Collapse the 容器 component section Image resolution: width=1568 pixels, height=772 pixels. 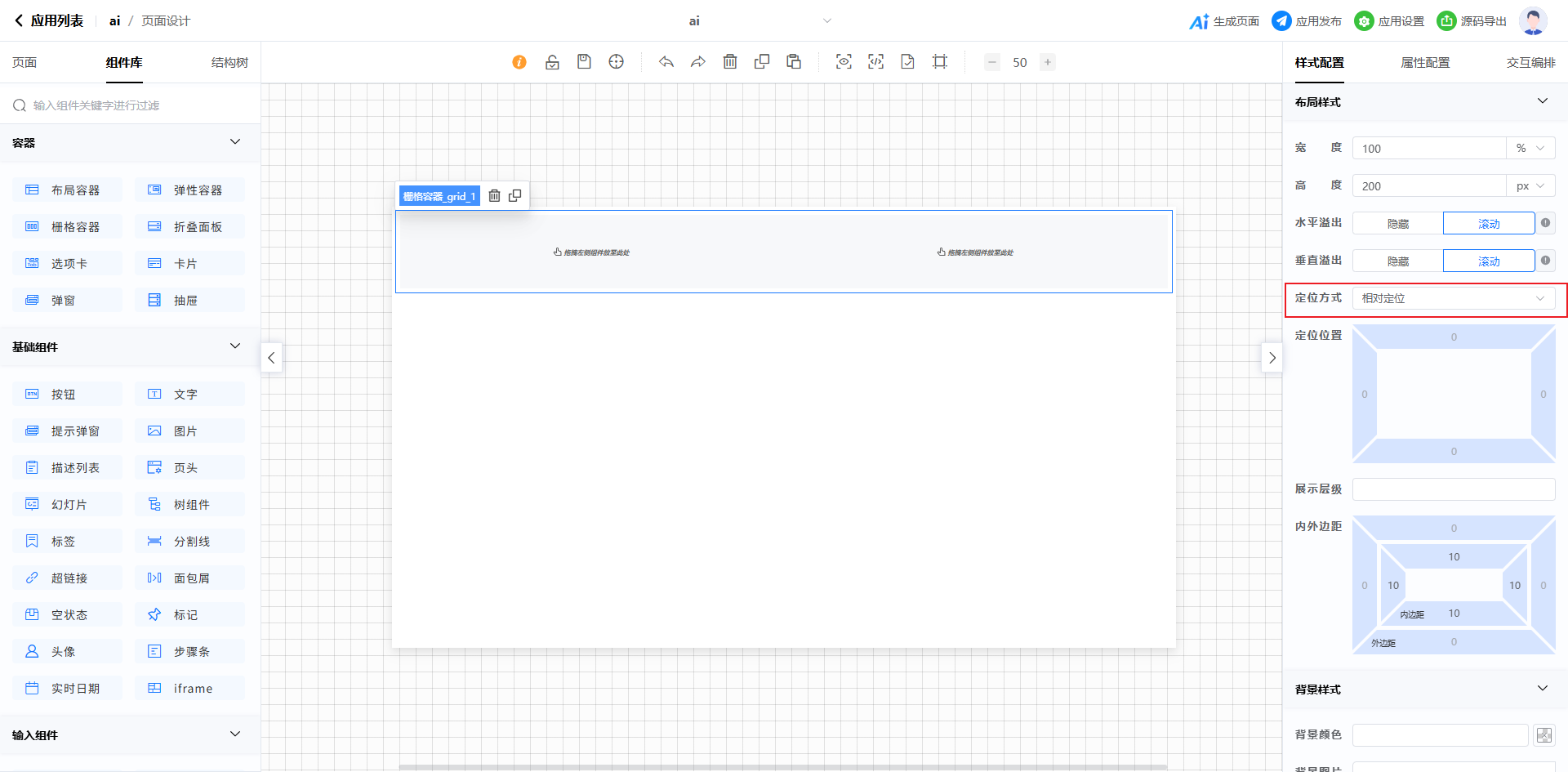[235, 143]
